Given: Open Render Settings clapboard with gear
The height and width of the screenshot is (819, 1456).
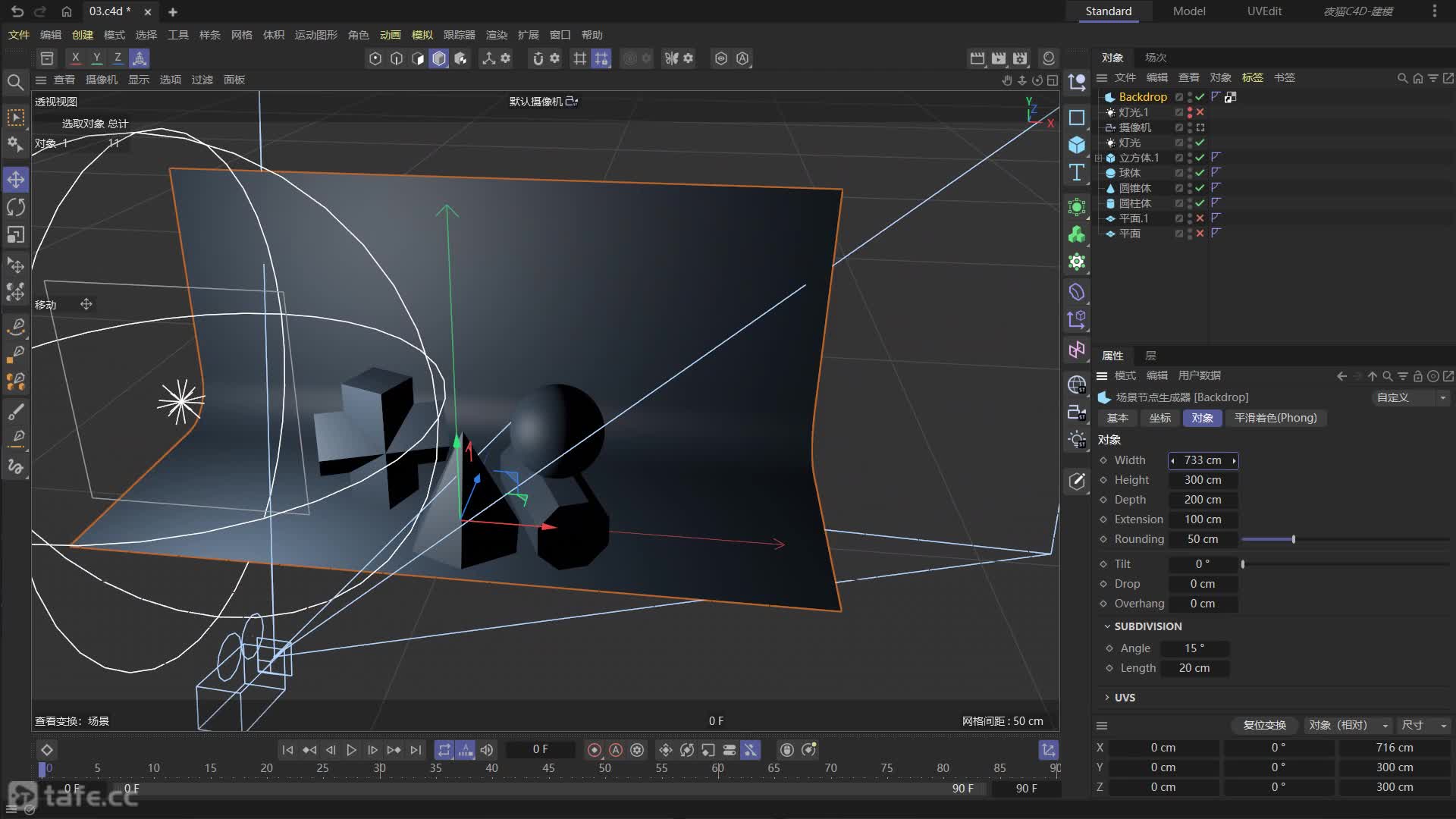Looking at the screenshot, I should point(1020,58).
